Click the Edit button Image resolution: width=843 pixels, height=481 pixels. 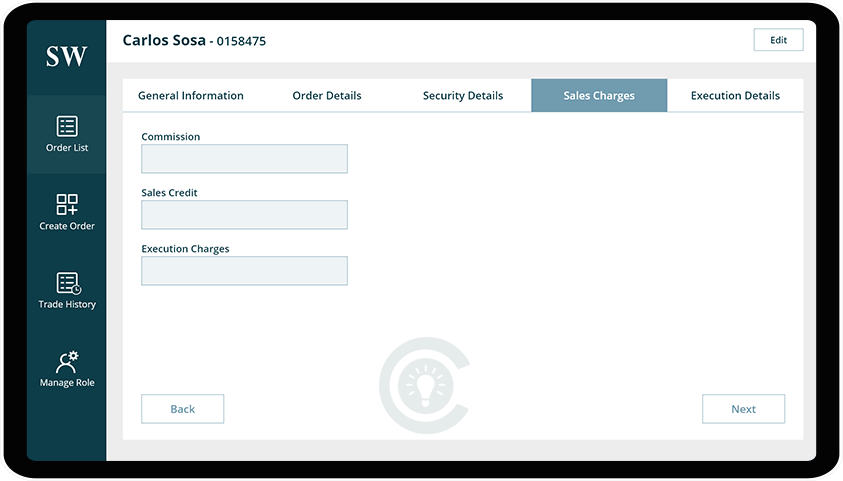[778, 40]
